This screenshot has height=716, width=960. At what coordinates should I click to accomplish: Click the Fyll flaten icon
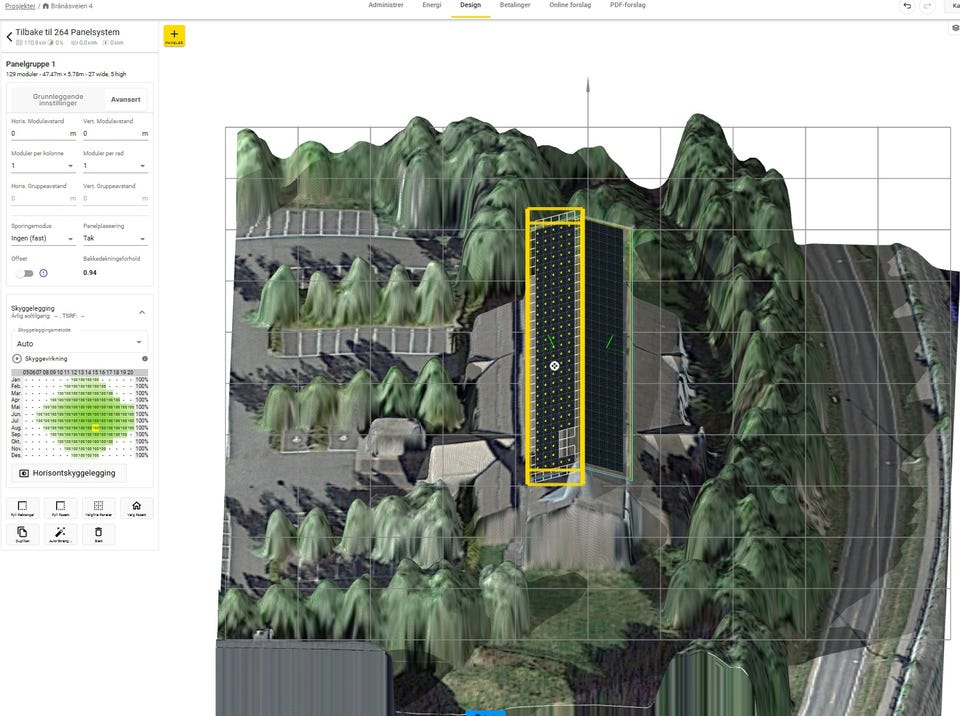[x=60, y=508]
